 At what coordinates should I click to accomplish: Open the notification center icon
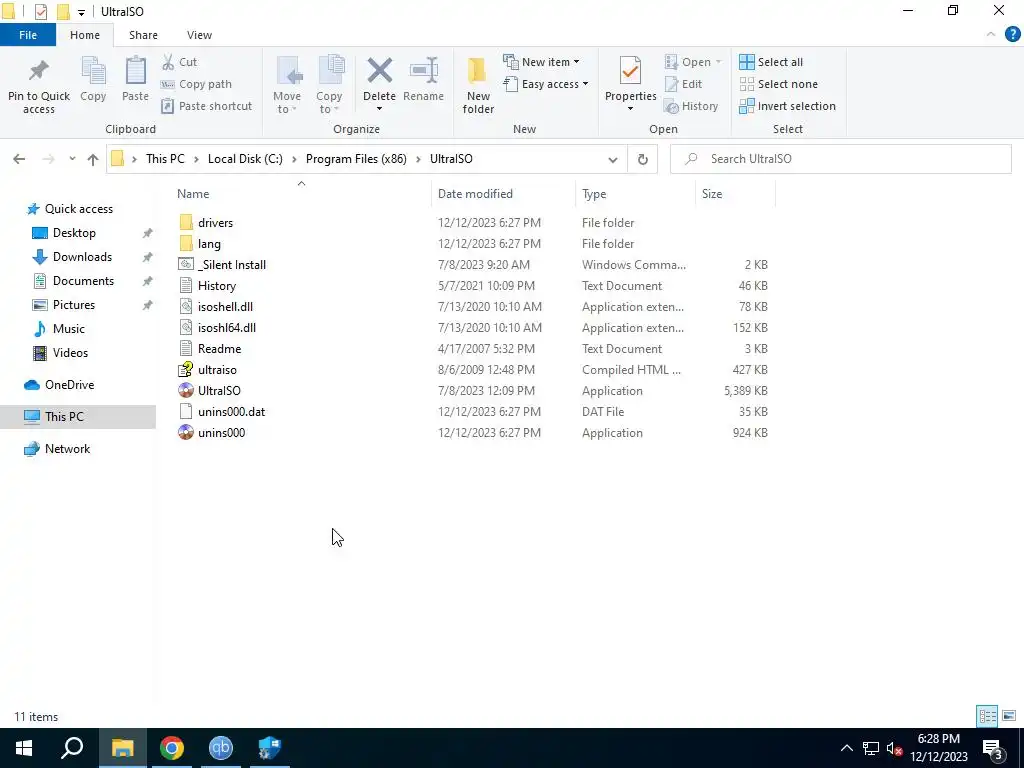pos(993,748)
